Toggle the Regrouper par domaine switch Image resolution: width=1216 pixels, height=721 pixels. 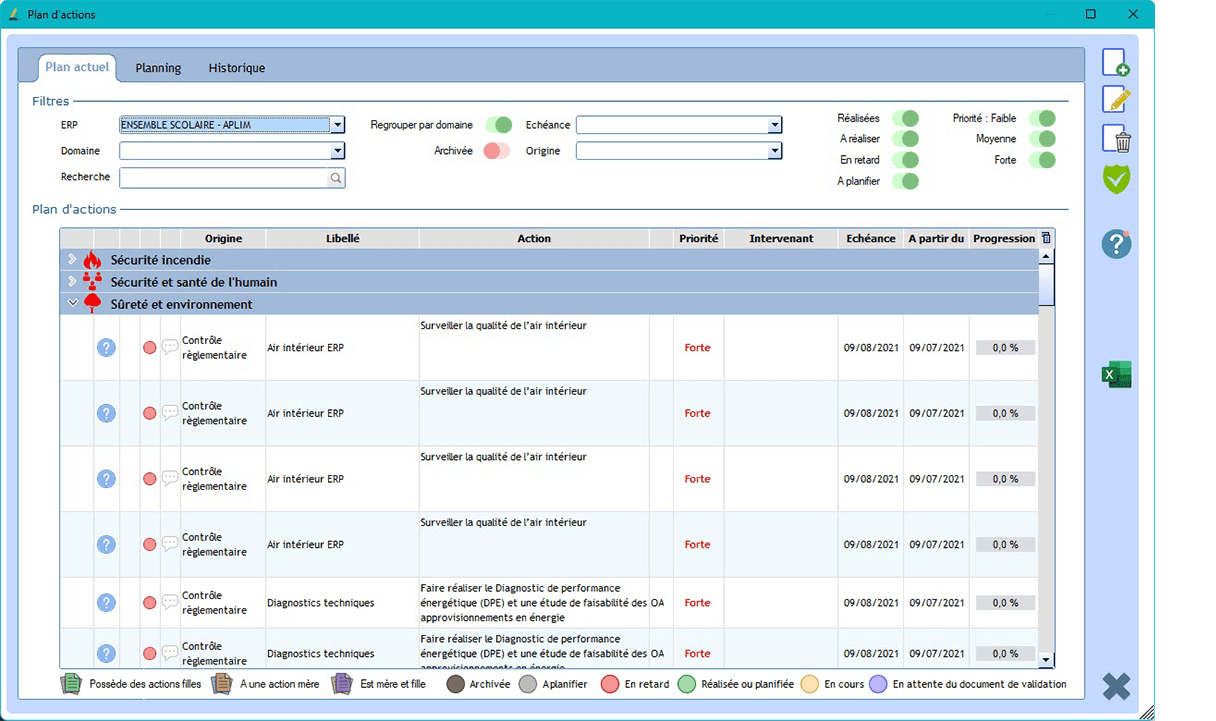click(498, 125)
